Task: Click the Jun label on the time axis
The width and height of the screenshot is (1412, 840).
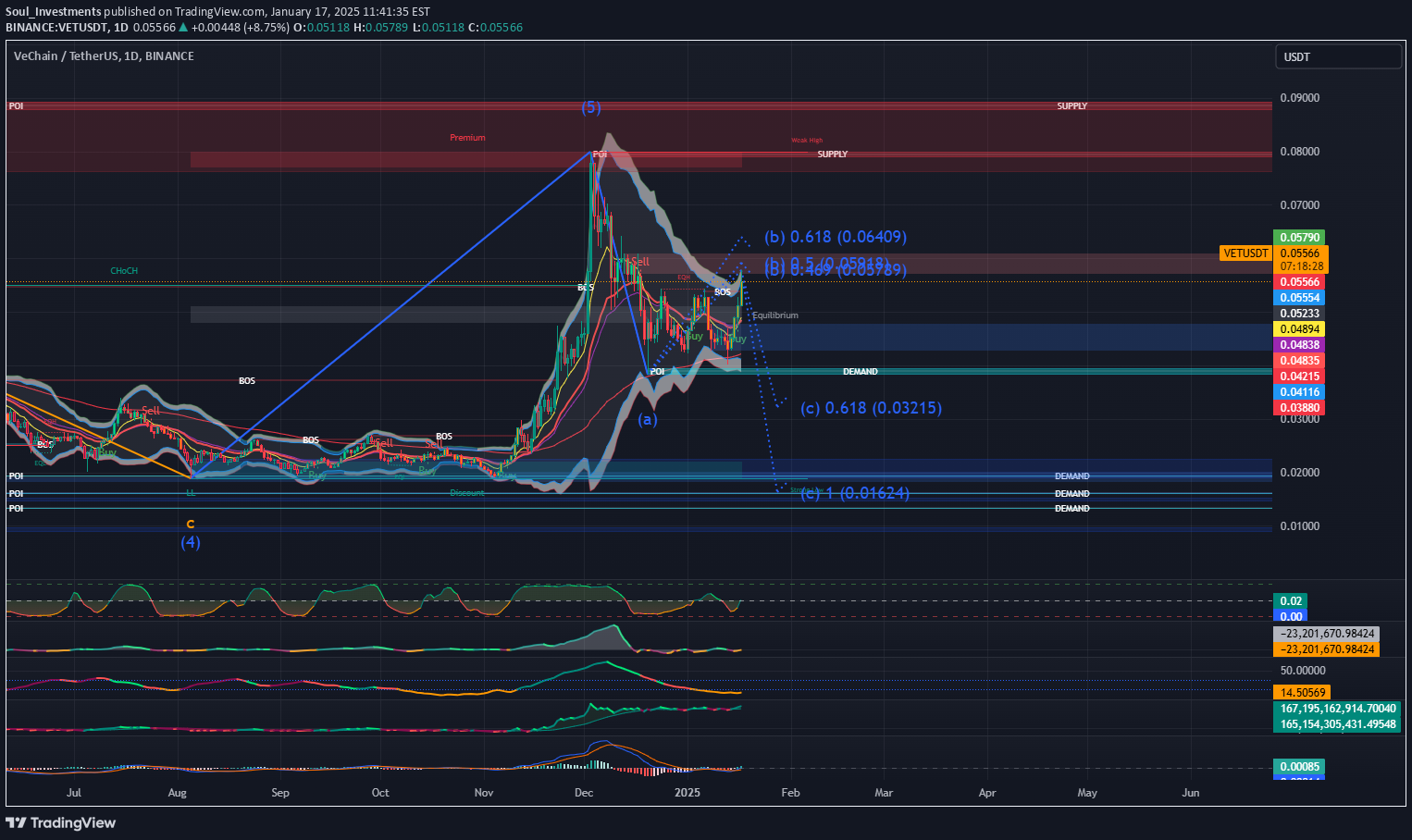Action: pyautogui.click(x=1191, y=793)
